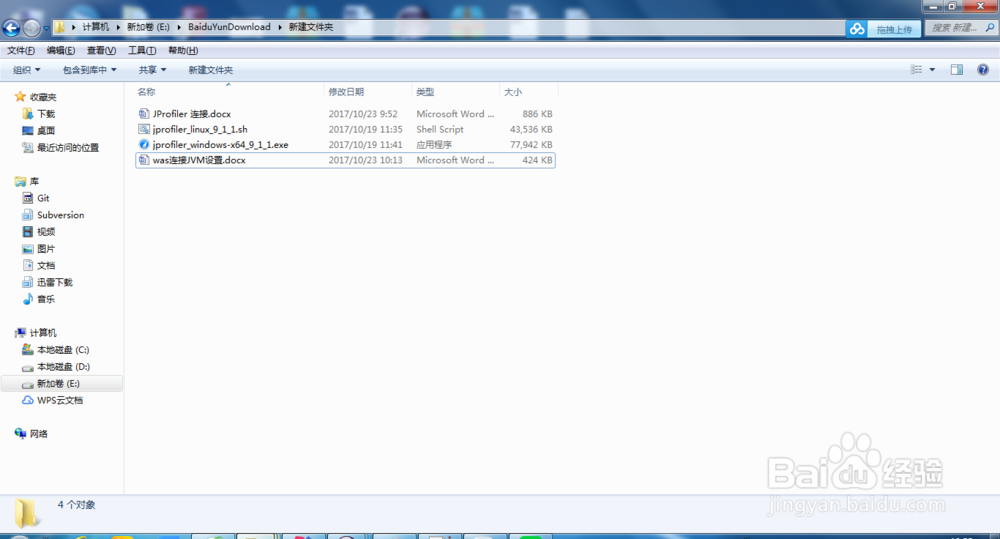1000x539 pixels.
Task: Click the Forward navigation arrow
Action: [x=31, y=28]
